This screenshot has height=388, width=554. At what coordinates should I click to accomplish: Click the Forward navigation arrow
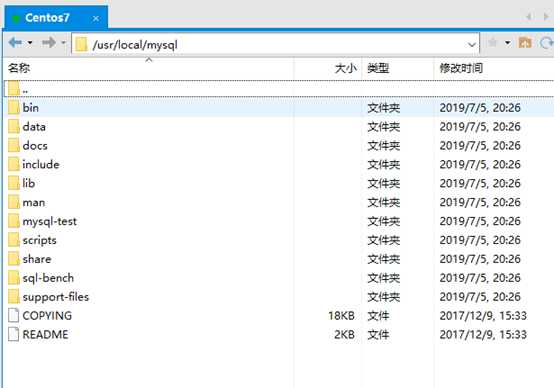(49, 43)
